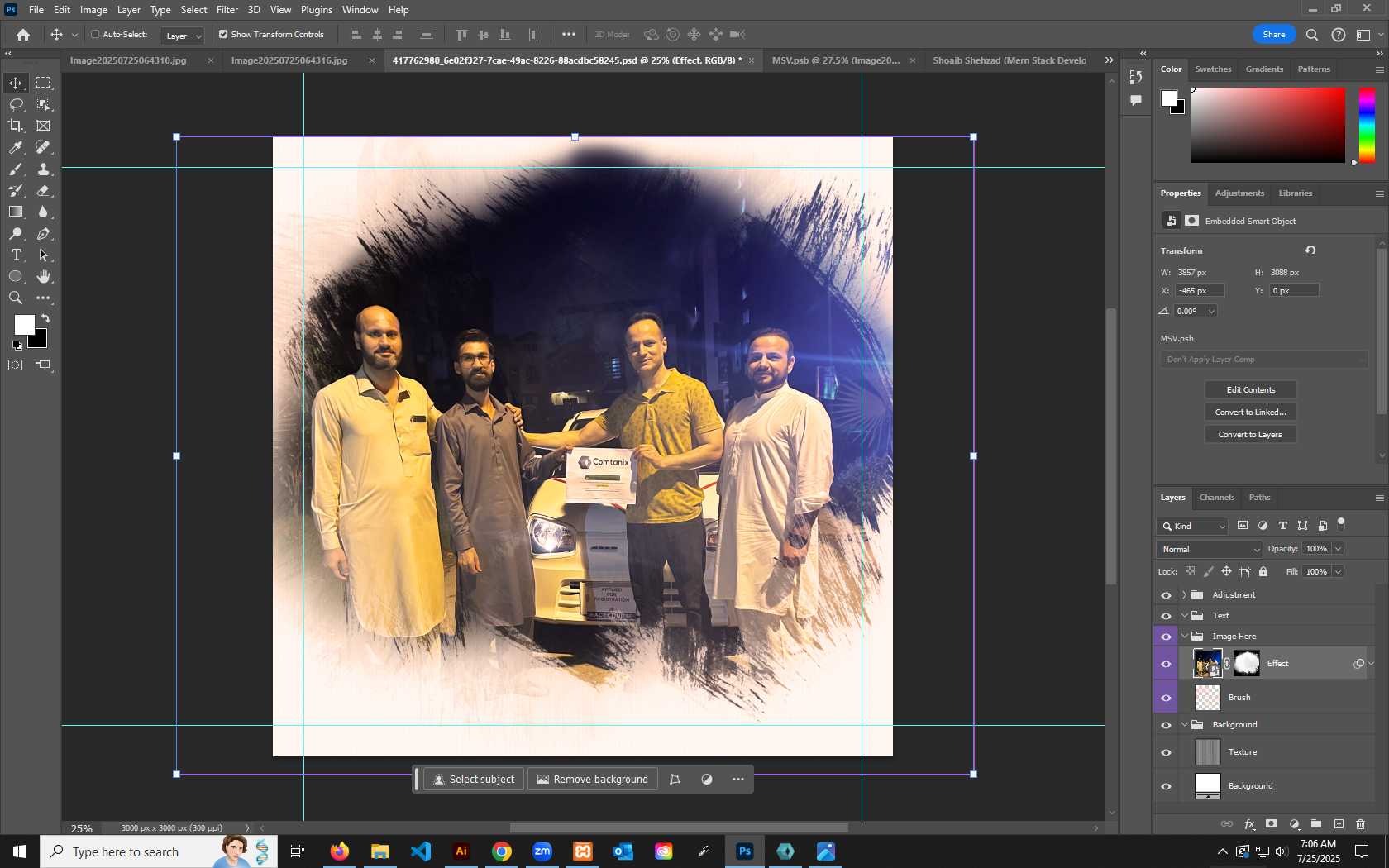Click the Edit Contents button
Screen dimensions: 1389x868
tap(1250, 390)
